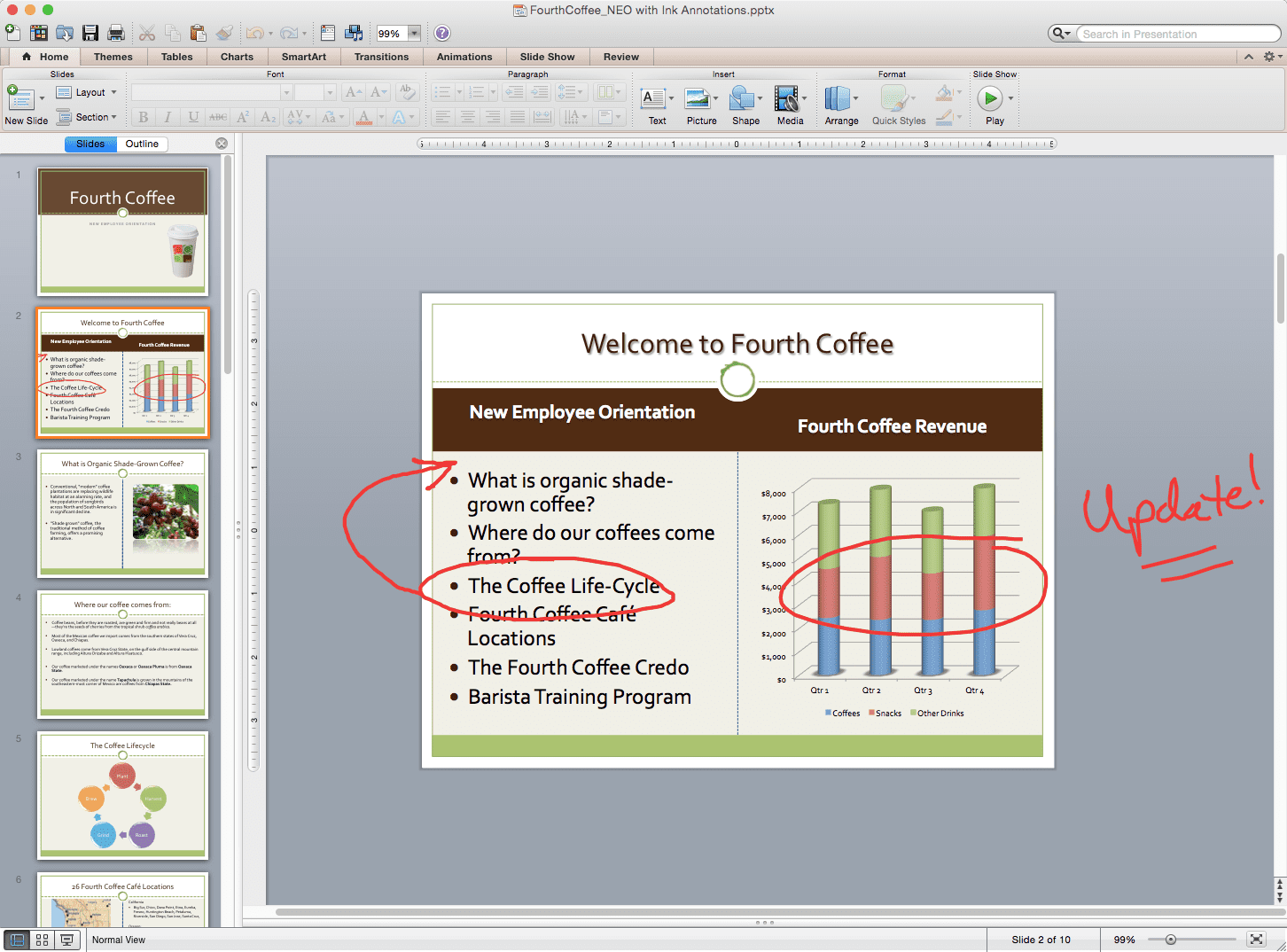Open the Undo history dropdown arrow
This screenshot has width=1287, height=952.
pos(270,34)
